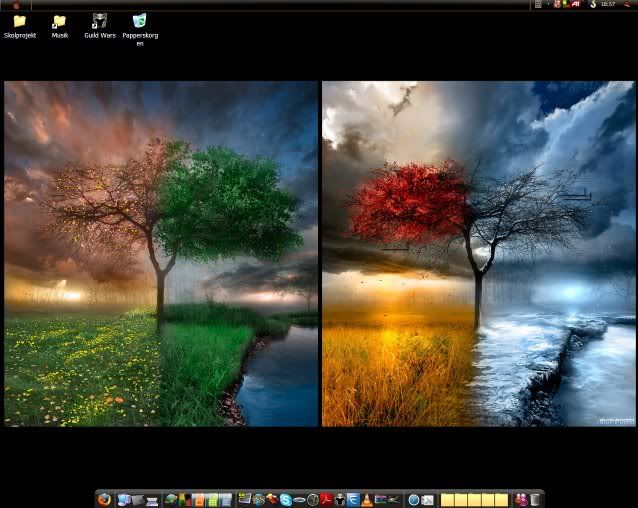Click the Apple logo menu button
This screenshot has width=638, height=508.
16,4
